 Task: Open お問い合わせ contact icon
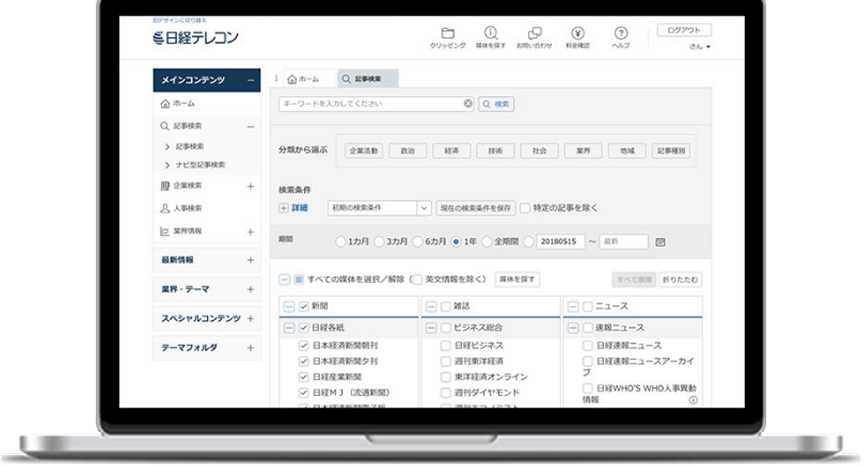534,34
